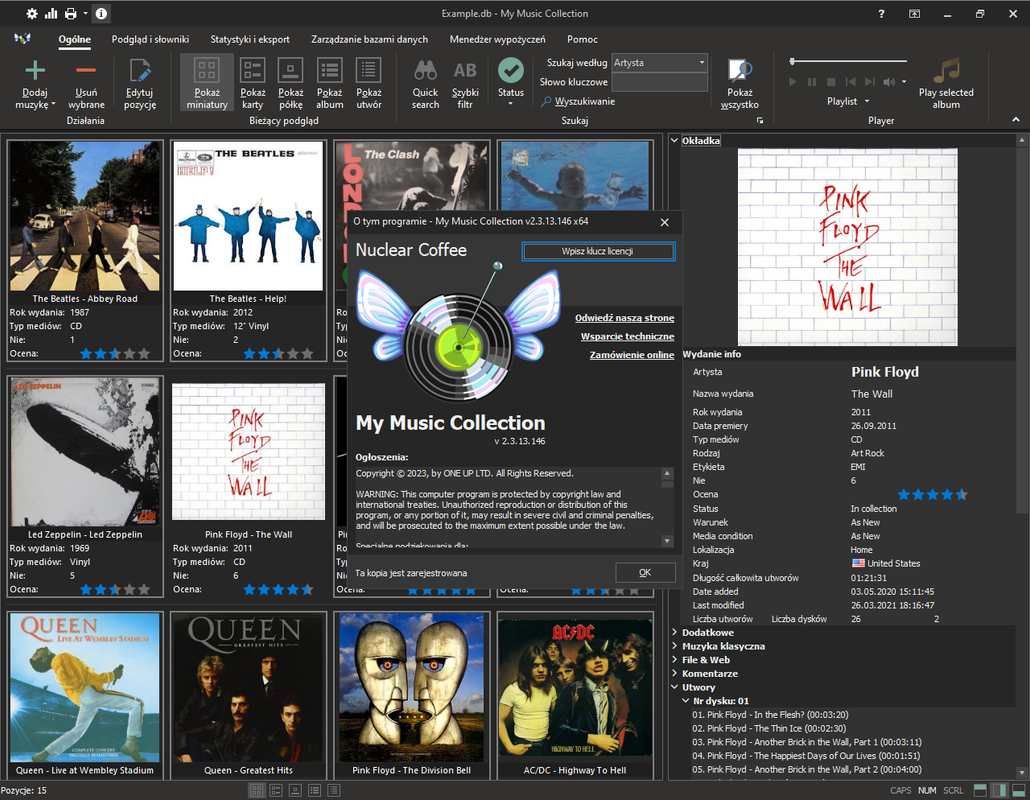The width and height of the screenshot is (1030, 800).
Task: Activate Szybki filtr quick filter
Action: click(x=465, y=84)
